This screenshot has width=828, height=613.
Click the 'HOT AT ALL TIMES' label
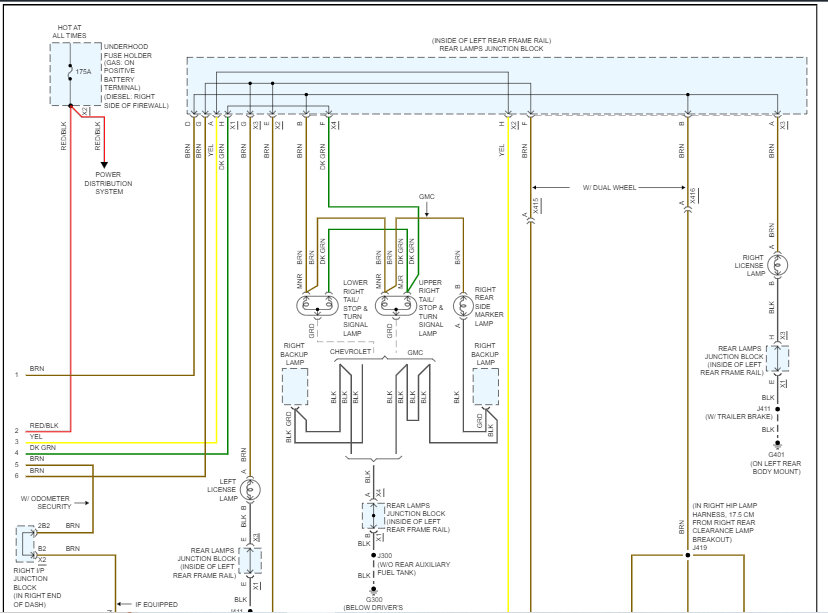(69, 32)
